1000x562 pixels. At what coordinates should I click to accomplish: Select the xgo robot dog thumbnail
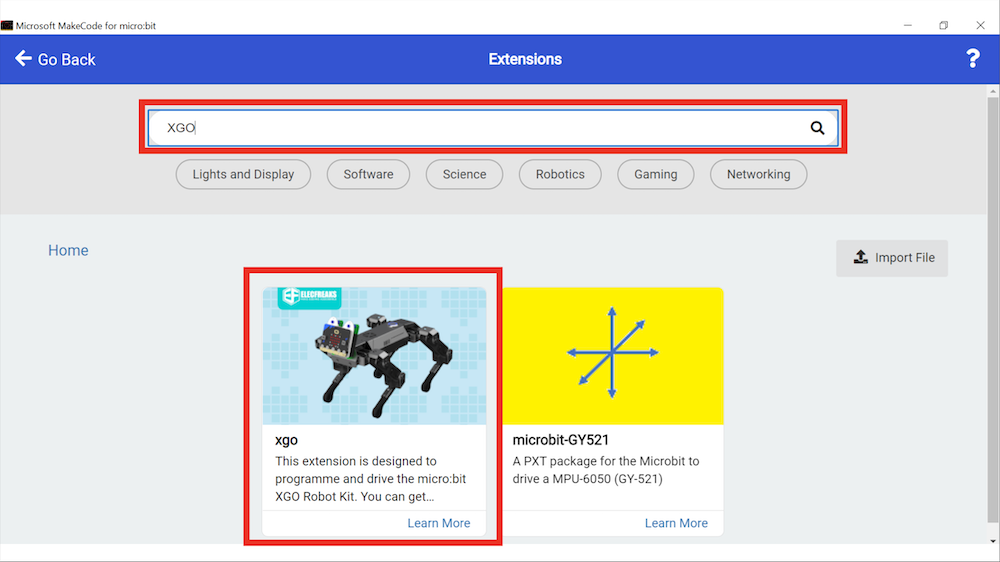click(374, 356)
